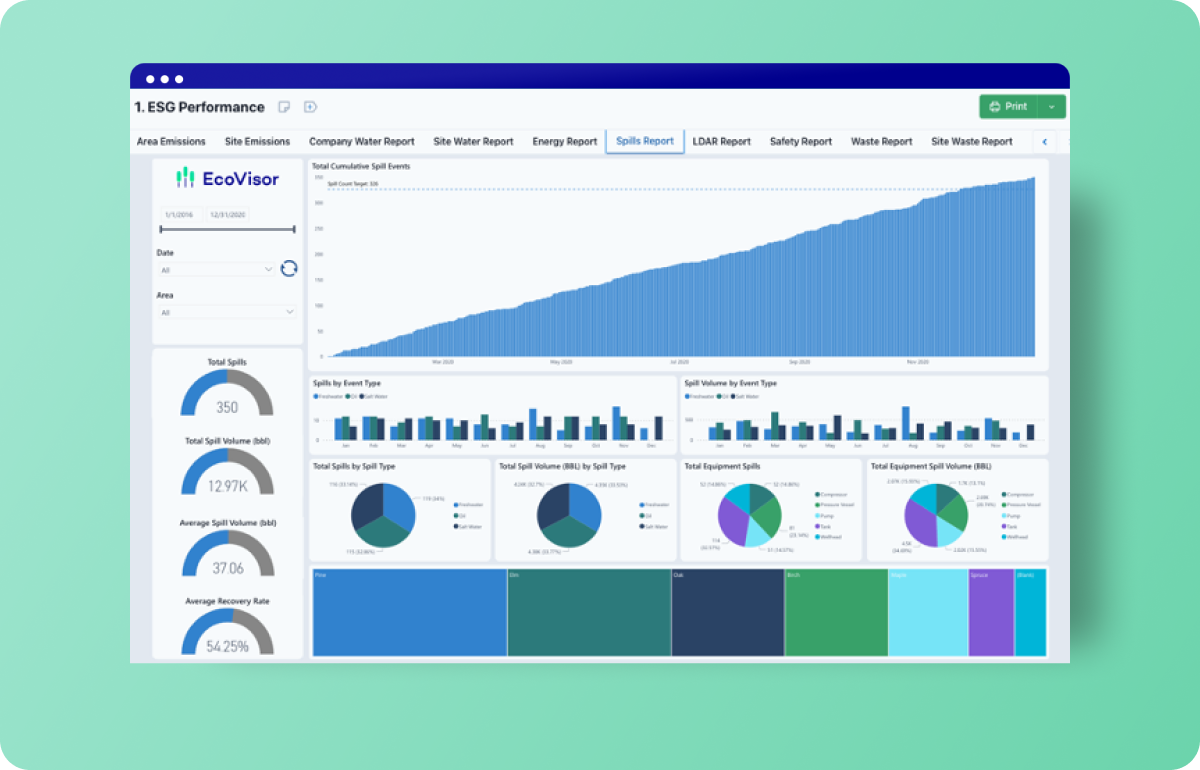Click the Total Spills gauge
Viewport: 1200px width, 770px height.
(227, 394)
